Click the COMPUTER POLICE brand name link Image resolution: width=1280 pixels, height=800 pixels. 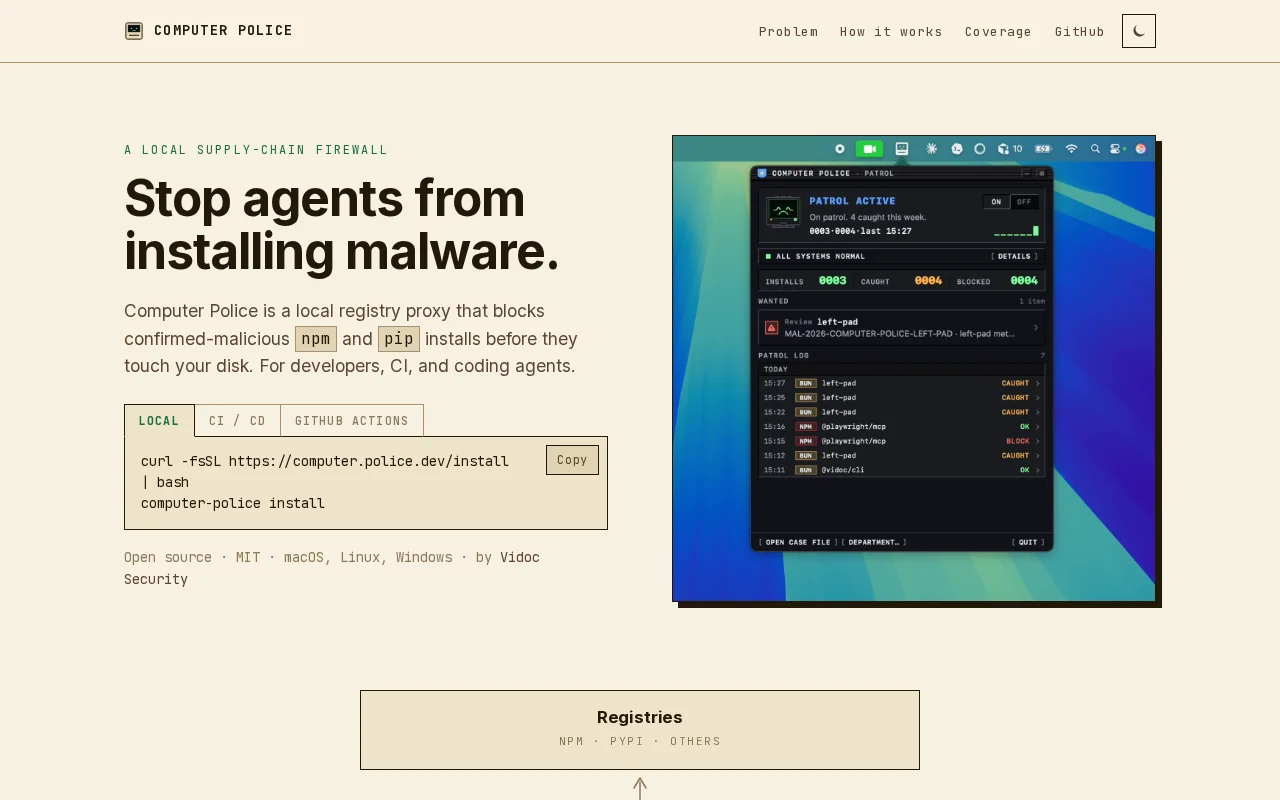point(223,31)
